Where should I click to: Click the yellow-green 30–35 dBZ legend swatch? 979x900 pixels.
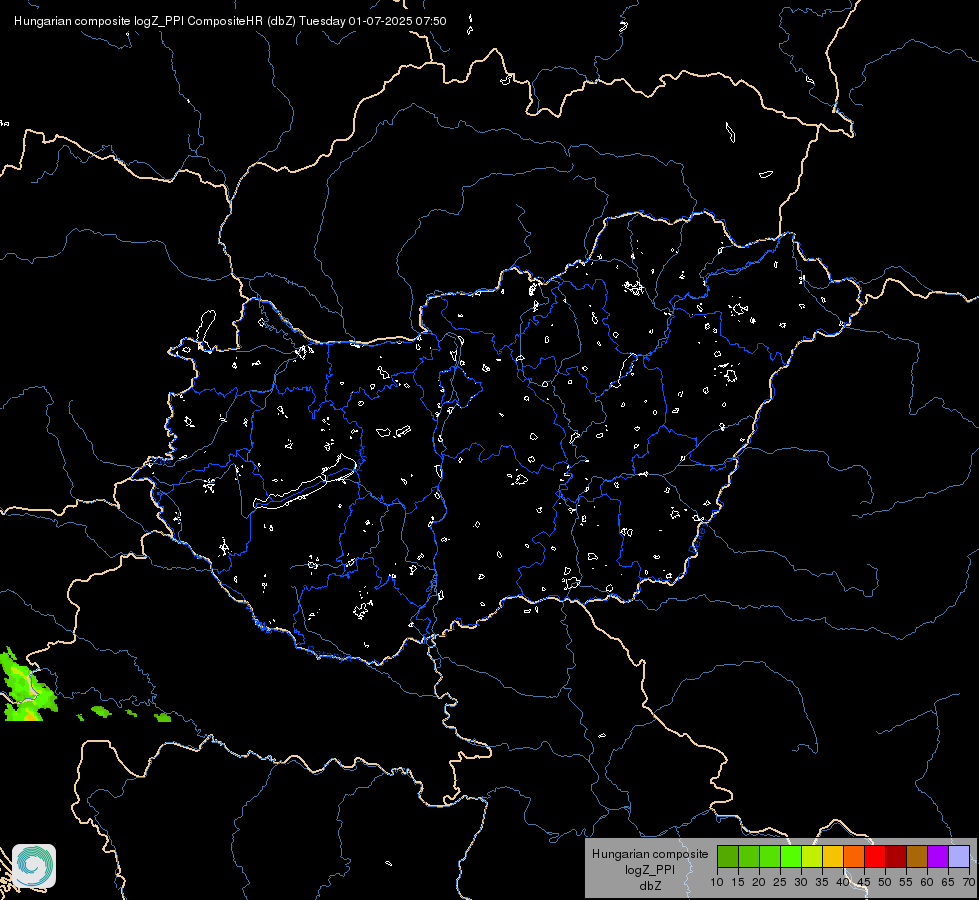click(812, 856)
